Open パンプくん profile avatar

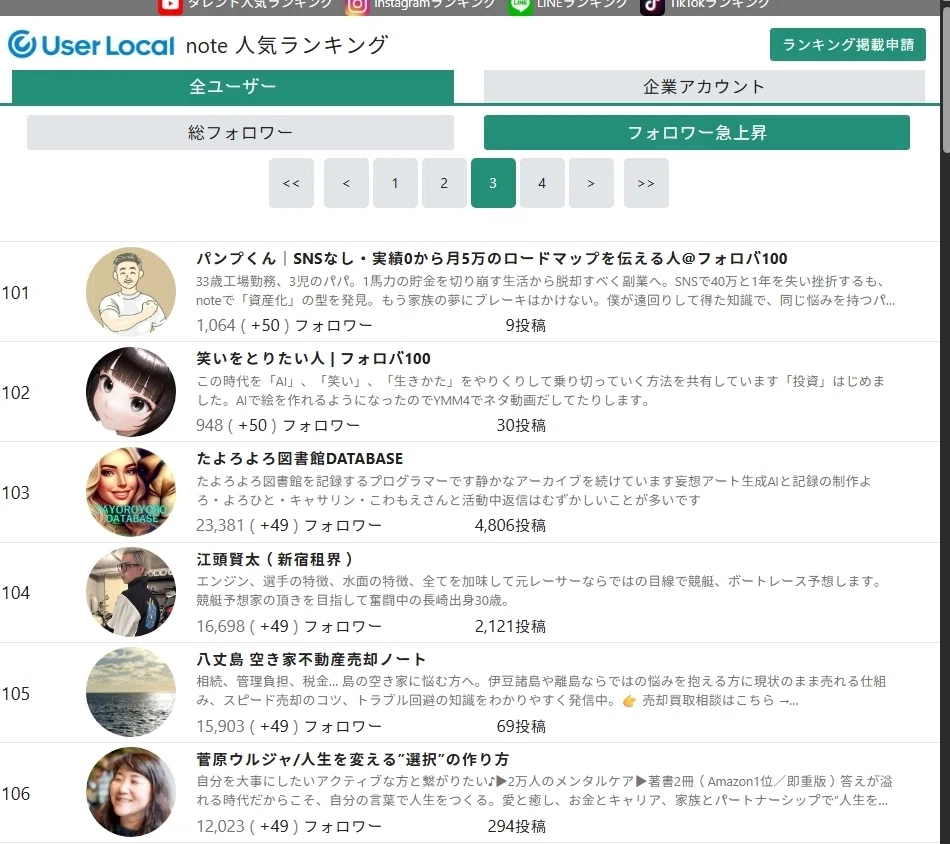coord(131,291)
